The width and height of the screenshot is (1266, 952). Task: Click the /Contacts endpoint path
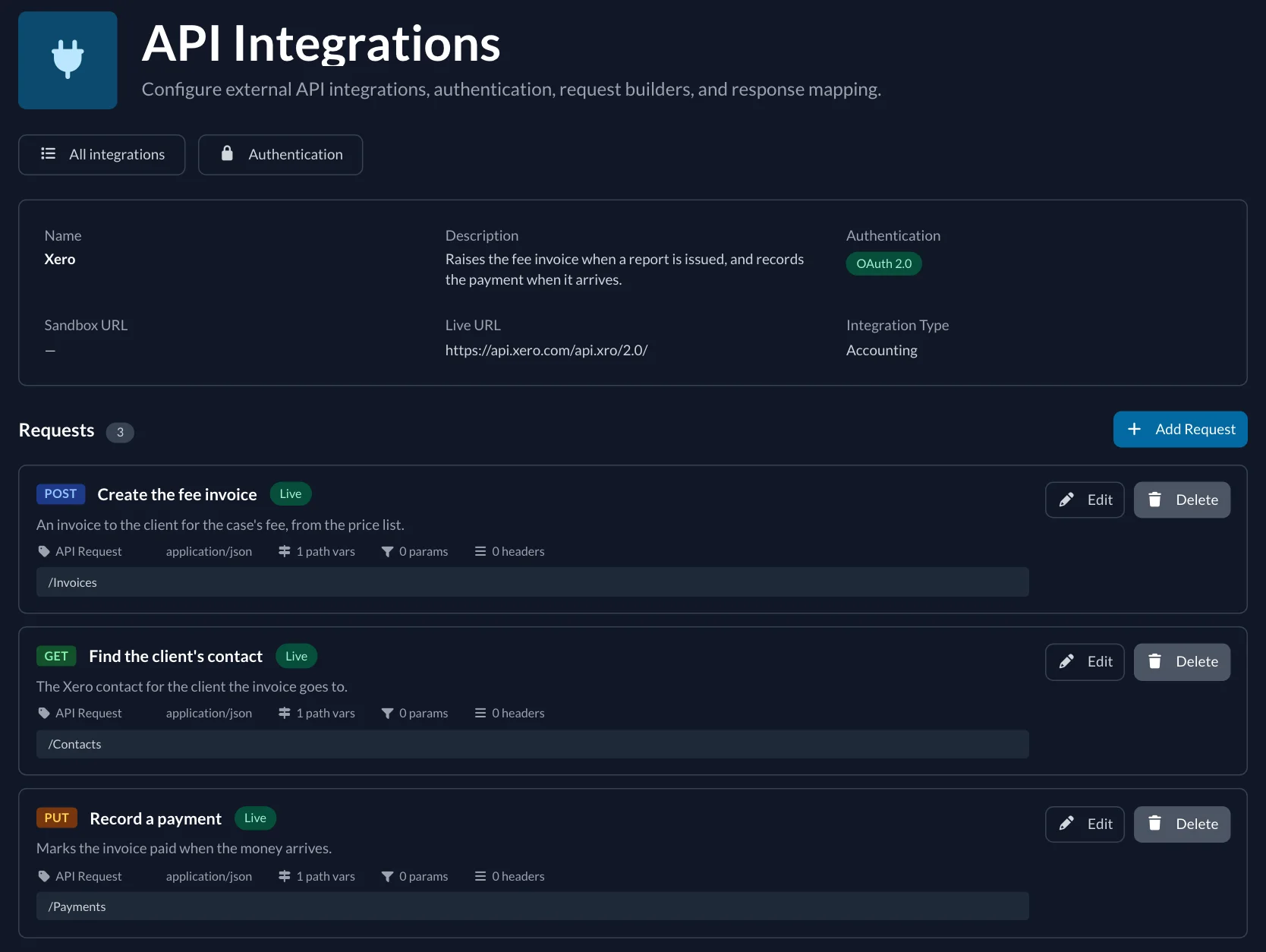[x=532, y=745]
